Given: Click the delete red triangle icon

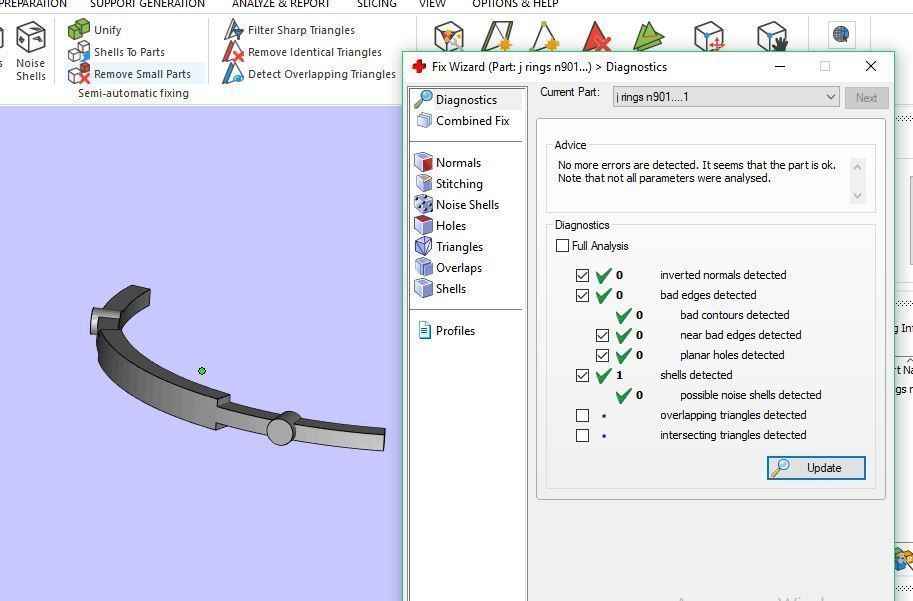Looking at the screenshot, I should [x=595, y=36].
